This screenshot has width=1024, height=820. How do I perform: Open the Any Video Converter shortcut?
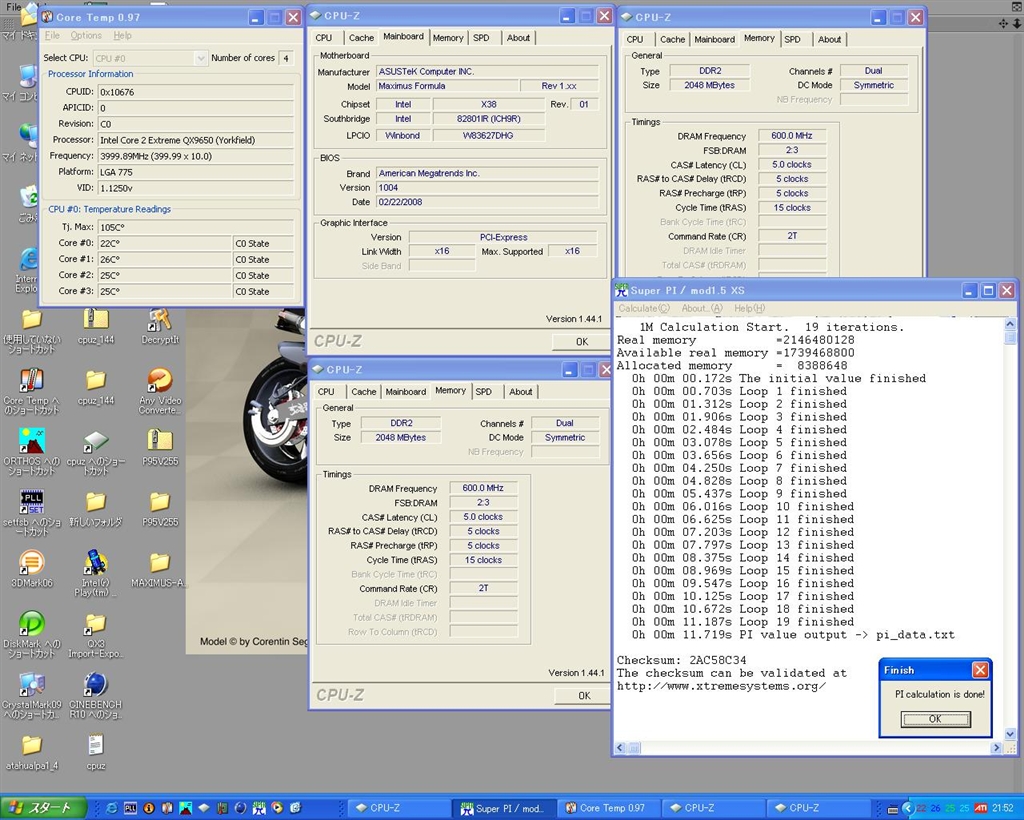(x=159, y=381)
